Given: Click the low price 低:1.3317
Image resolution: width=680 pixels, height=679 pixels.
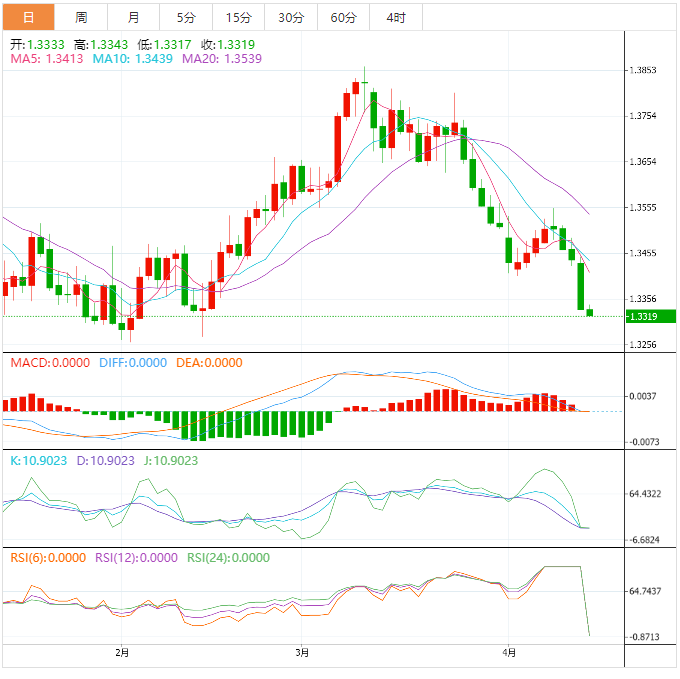Looking at the screenshot, I should point(164,45).
